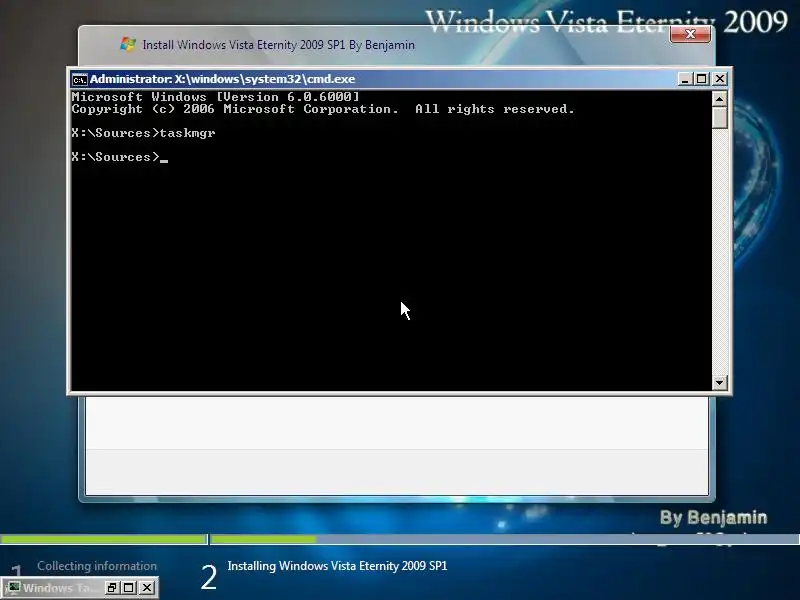The height and width of the screenshot is (600, 800).
Task: Maximize the minimized Windows Task Manager window
Action: click(129, 588)
